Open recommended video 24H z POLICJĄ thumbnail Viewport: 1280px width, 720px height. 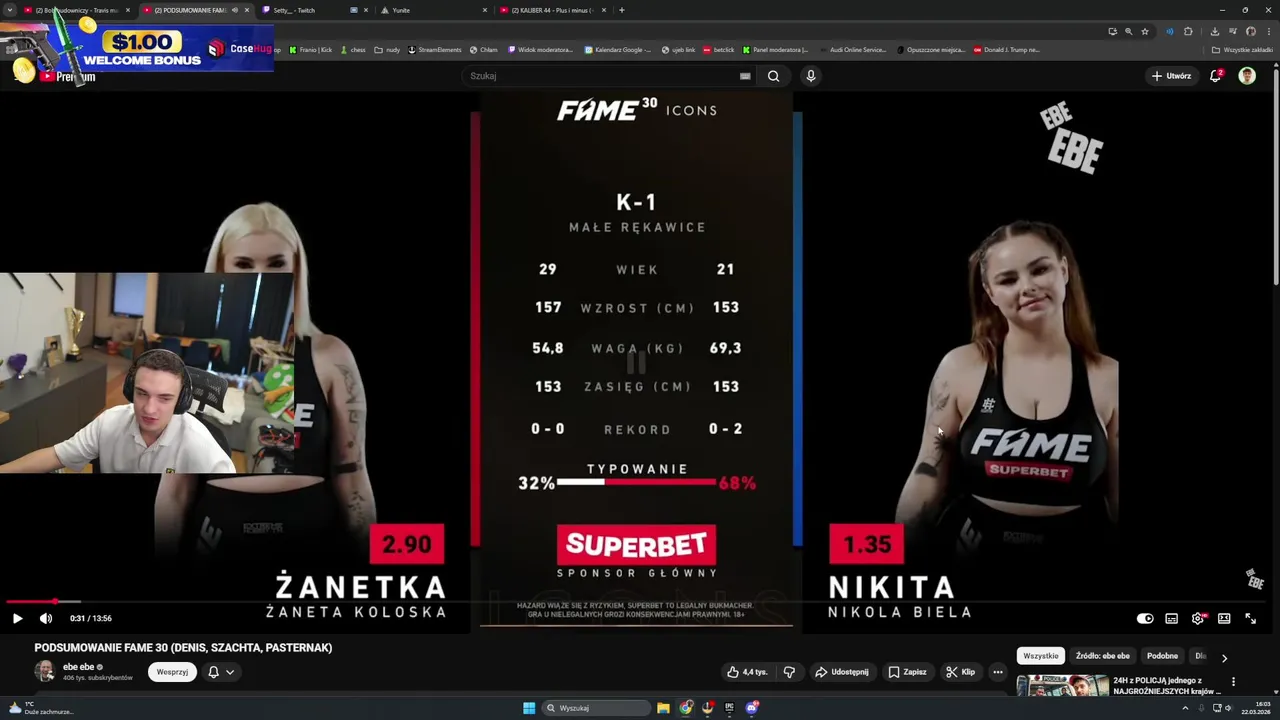pos(1063,687)
